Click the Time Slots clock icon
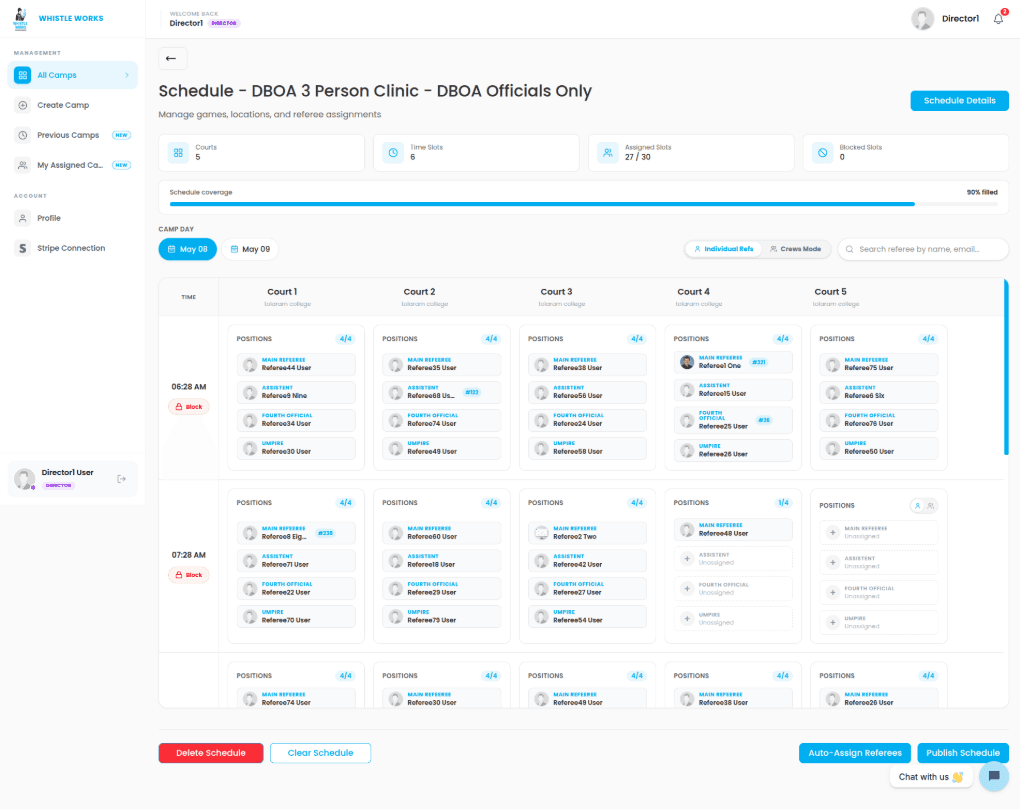1020x809 pixels. point(393,153)
